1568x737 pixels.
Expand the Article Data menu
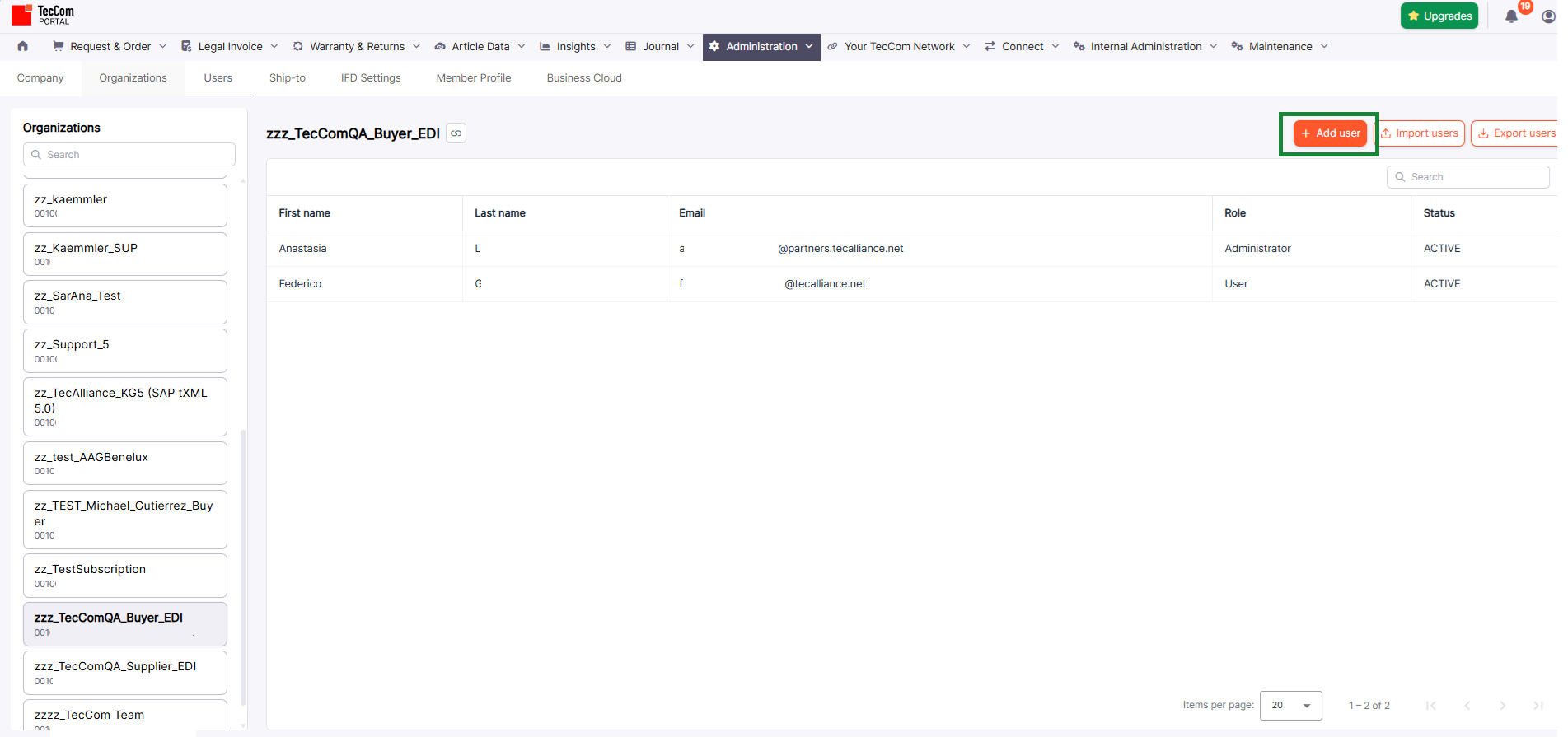point(480,47)
